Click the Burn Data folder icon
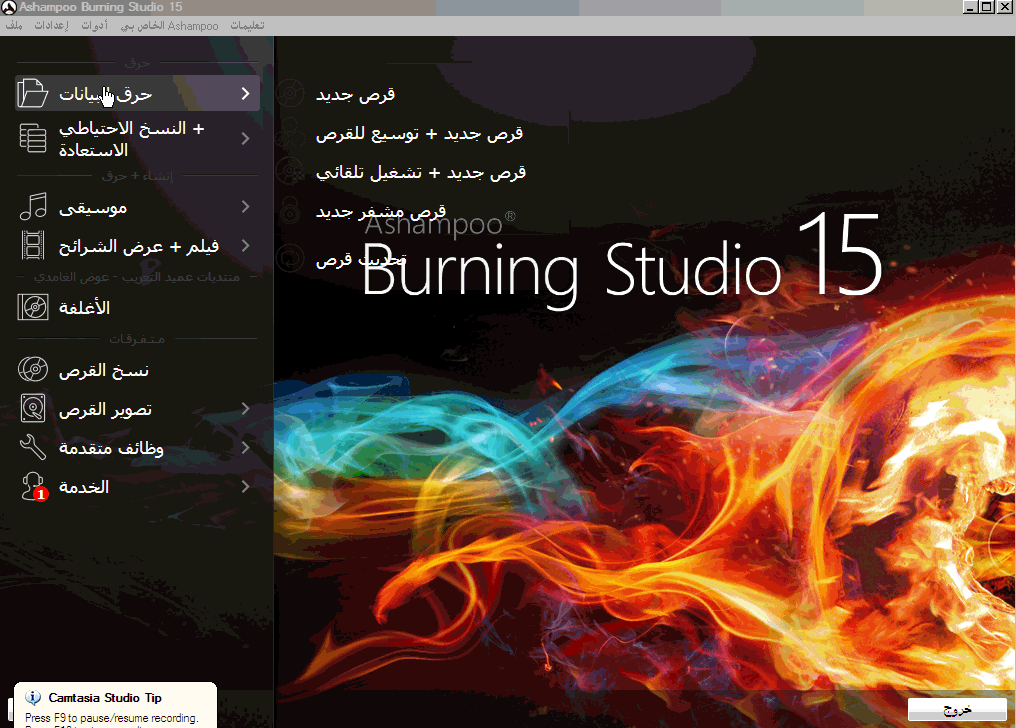This screenshot has width=1016, height=728. click(33, 94)
